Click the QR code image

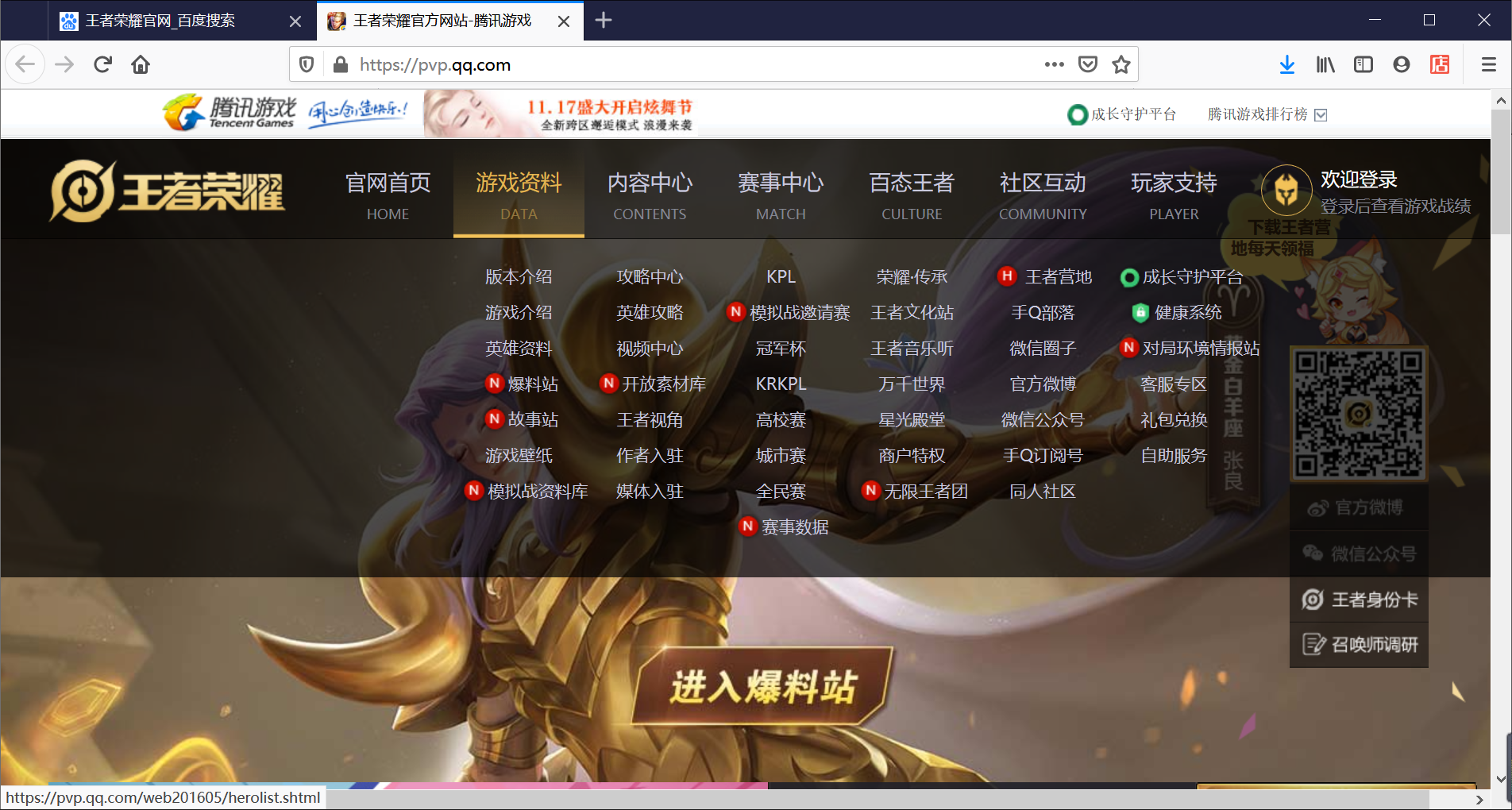[1359, 414]
